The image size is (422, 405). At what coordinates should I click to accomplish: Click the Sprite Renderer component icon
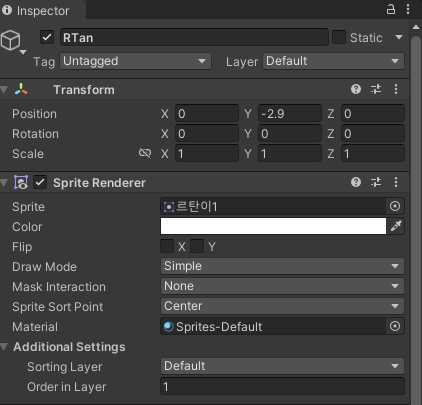pos(21,182)
